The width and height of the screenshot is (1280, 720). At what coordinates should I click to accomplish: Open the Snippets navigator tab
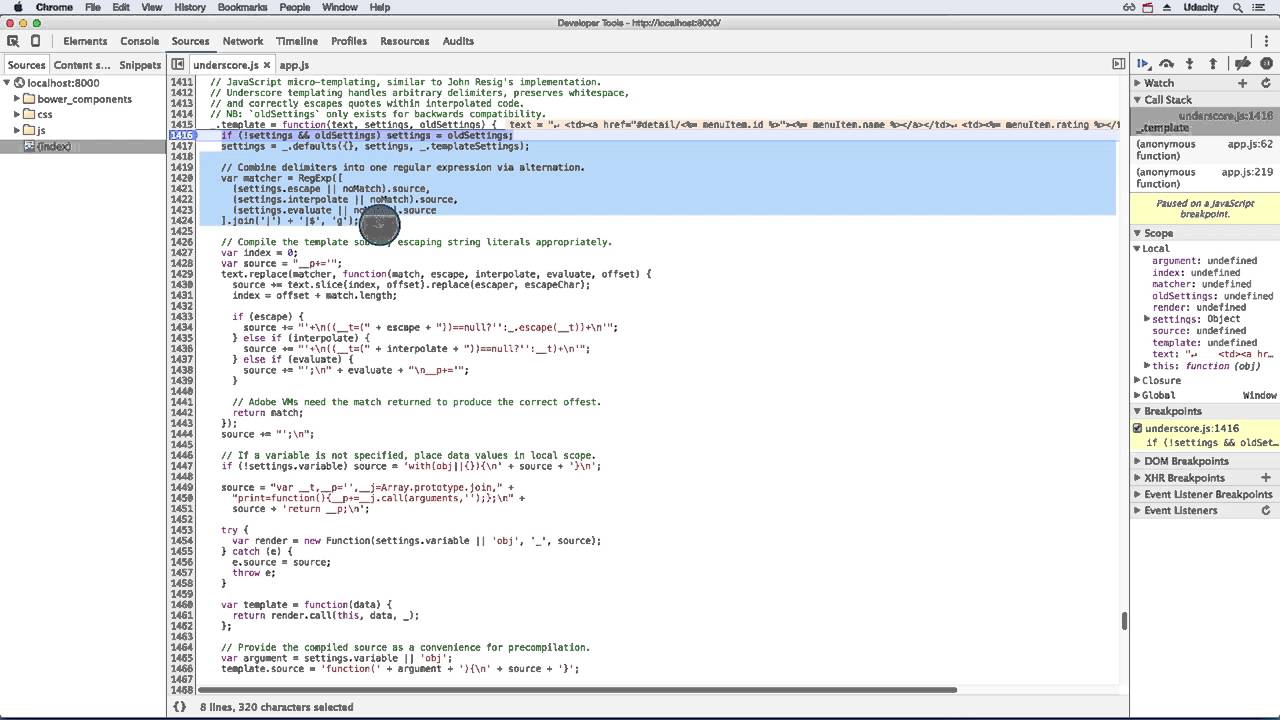click(x=140, y=65)
